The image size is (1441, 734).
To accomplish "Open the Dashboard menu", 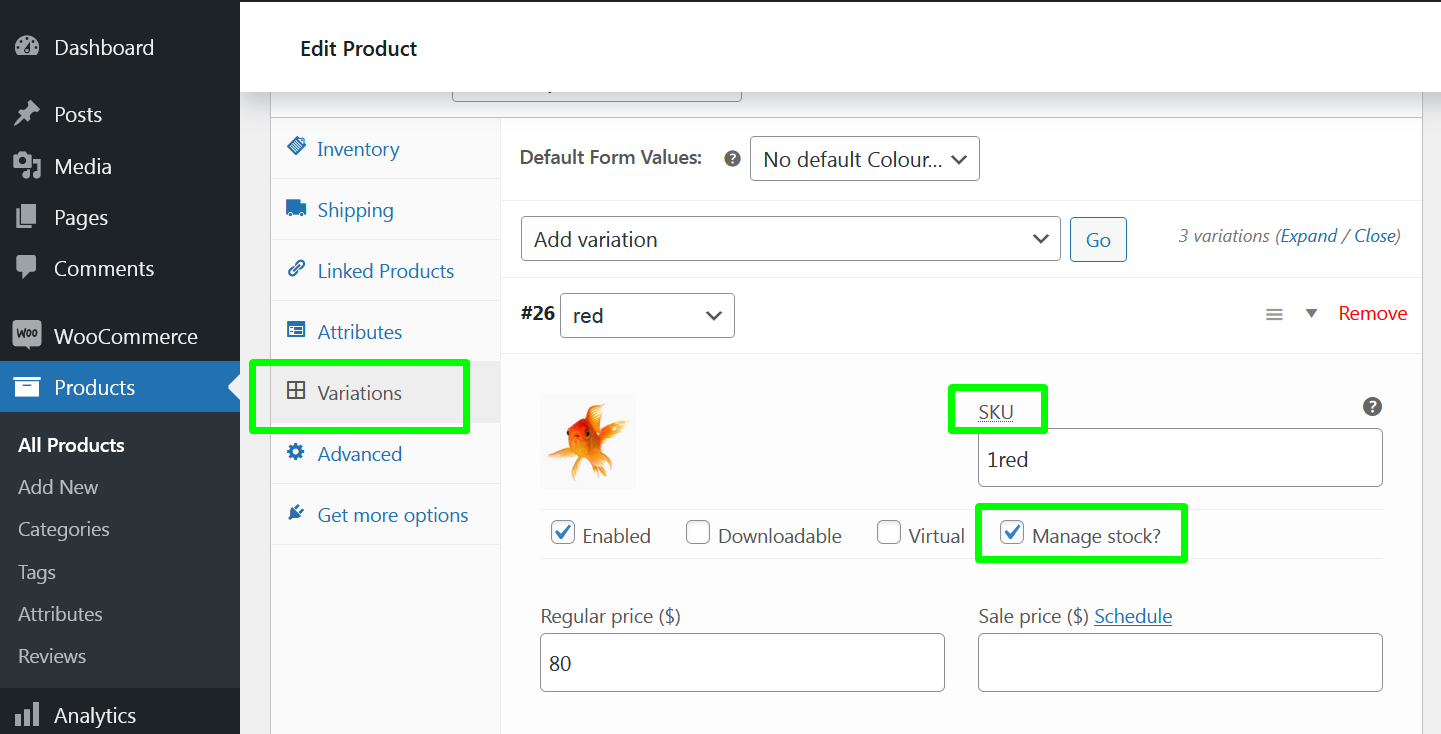I will click(x=120, y=47).
